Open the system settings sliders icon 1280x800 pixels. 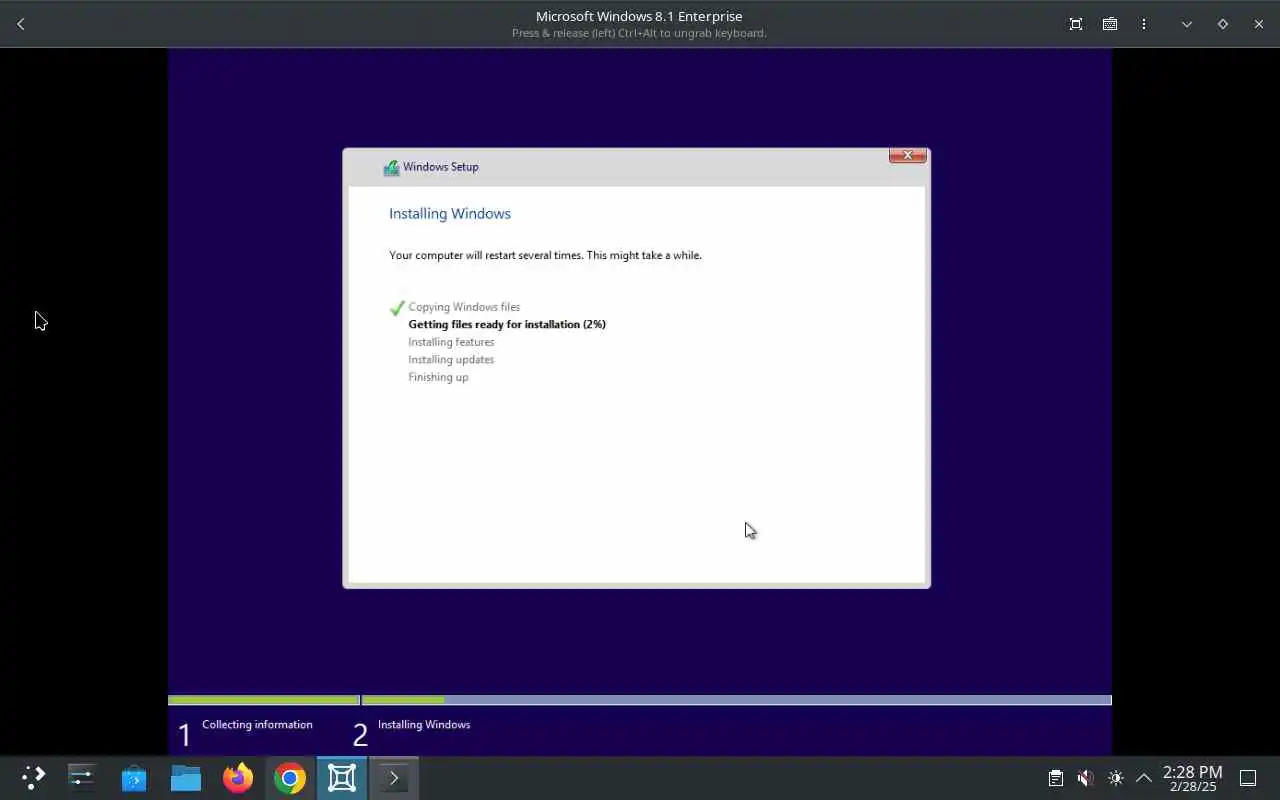[x=81, y=778]
